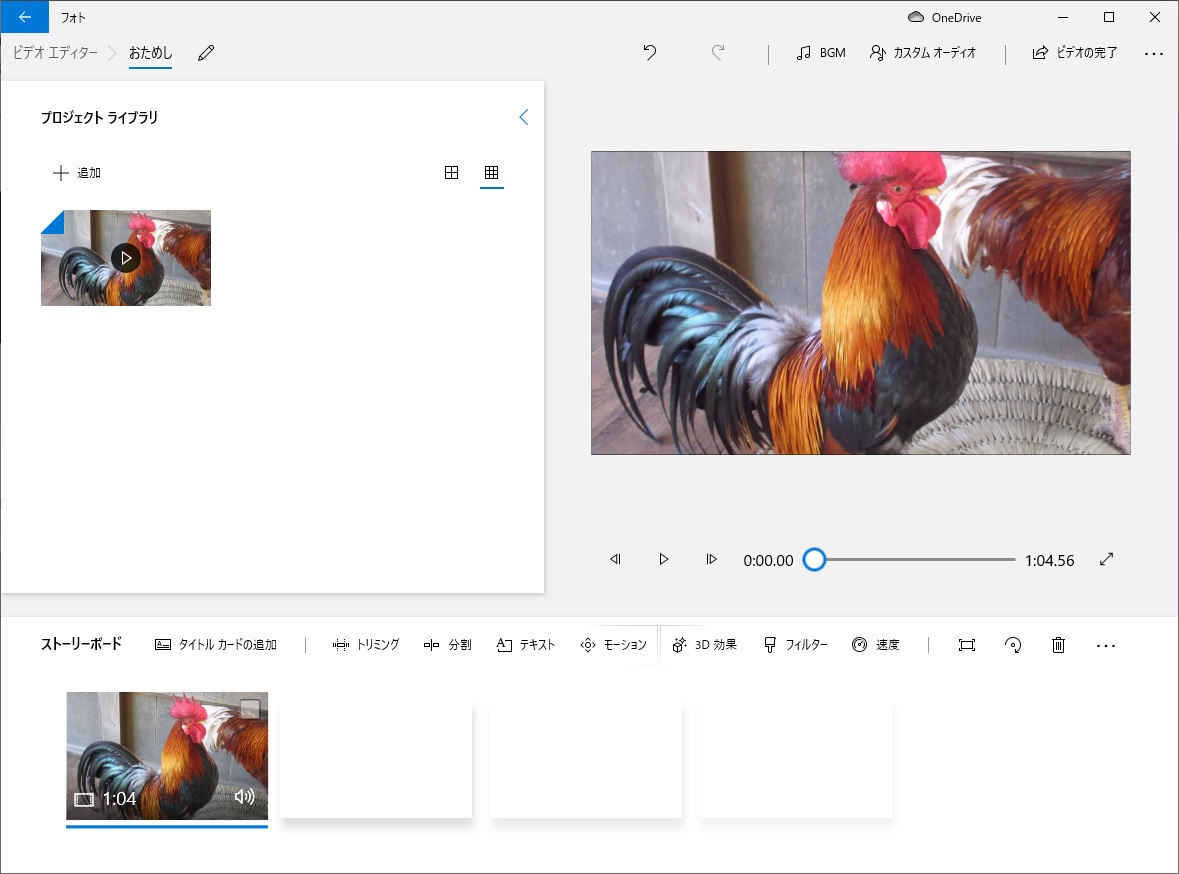Redo the last undone action
The image size is (1179, 874).
(718, 53)
